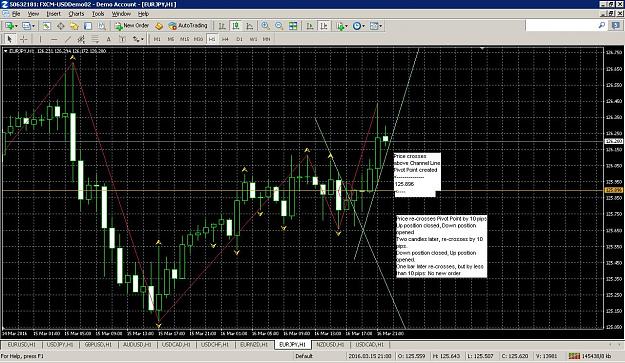
Task: Open the Insert menu
Action: pyautogui.click(x=53, y=14)
